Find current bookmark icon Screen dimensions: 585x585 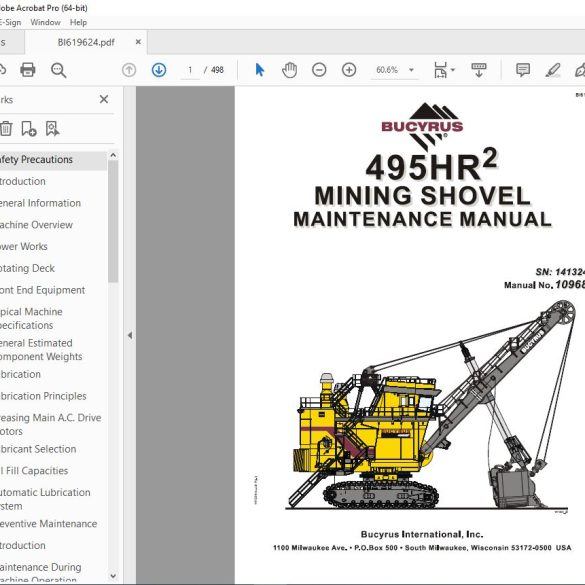pyautogui.click(x=52, y=129)
